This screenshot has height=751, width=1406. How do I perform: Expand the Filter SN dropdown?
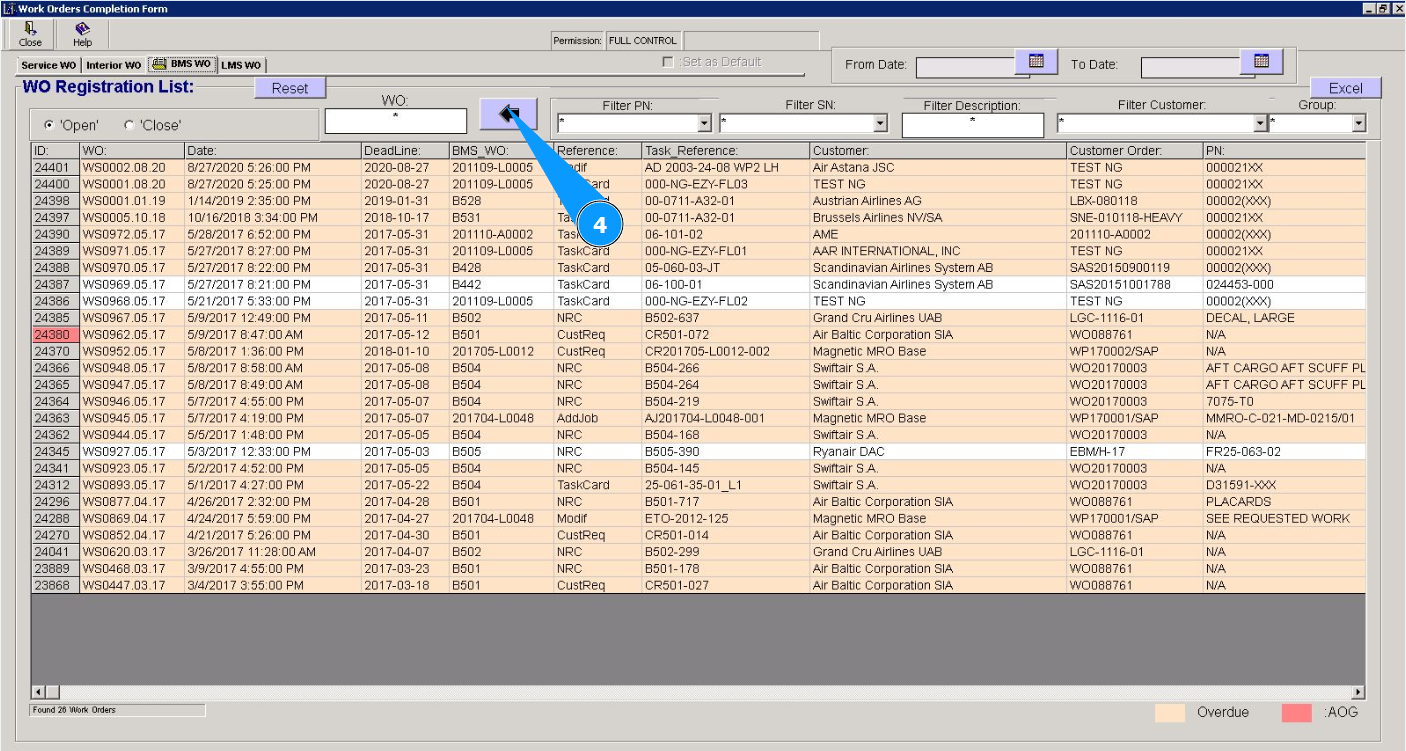880,124
